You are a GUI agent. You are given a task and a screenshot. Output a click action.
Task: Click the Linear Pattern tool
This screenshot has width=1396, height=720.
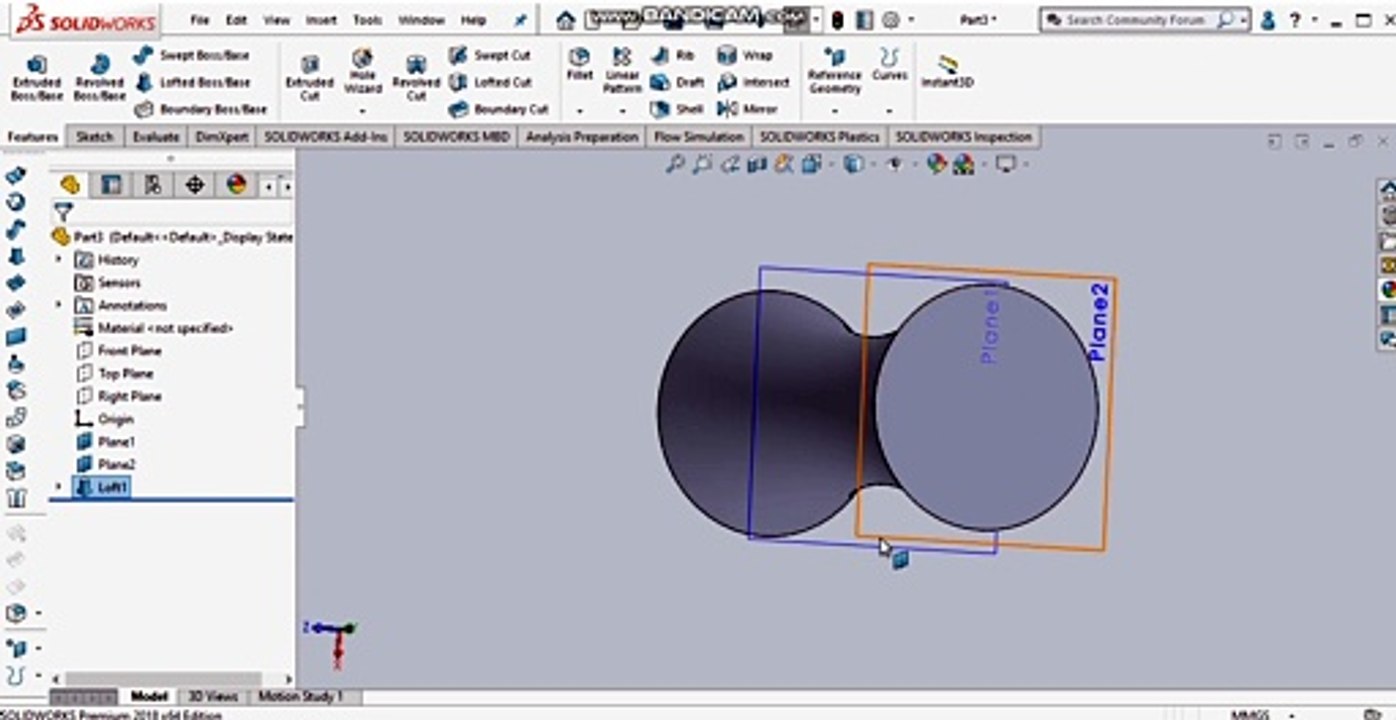pyautogui.click(x=622, y=70)
